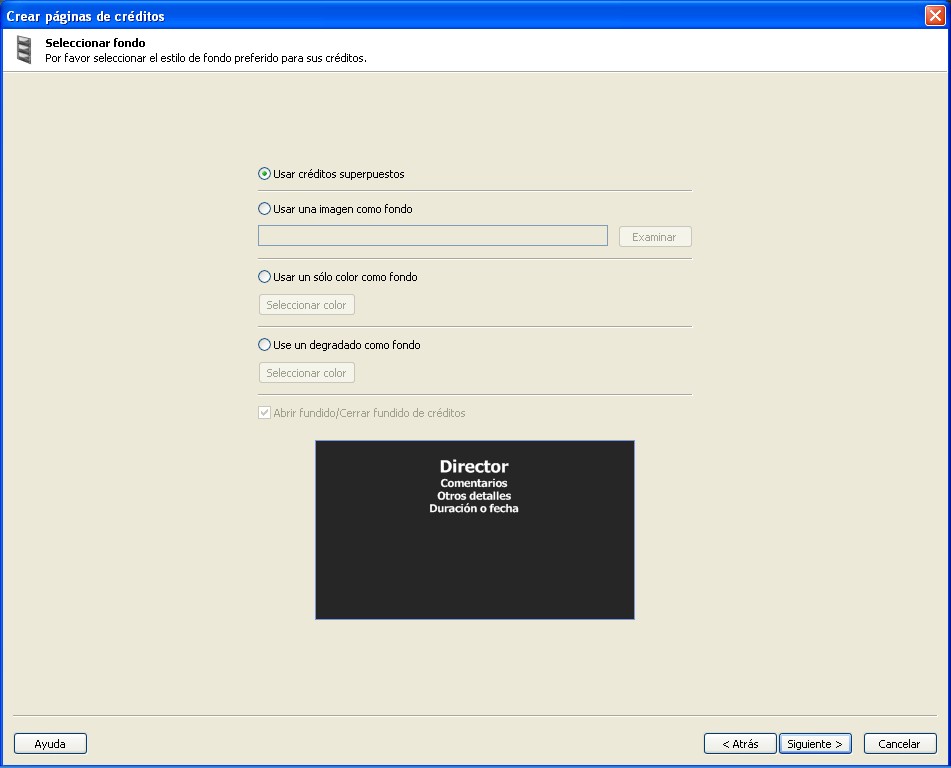Continue with the Siguiente button
951x768 pixels.
(815, 744)
